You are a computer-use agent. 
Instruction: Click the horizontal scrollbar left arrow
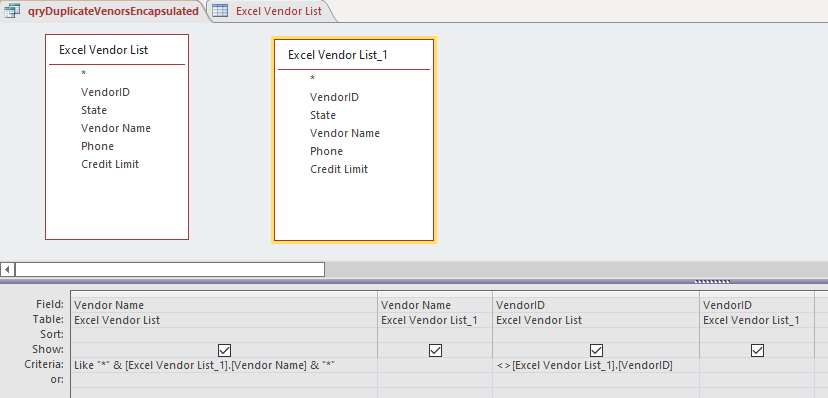[x=7, y=269]
